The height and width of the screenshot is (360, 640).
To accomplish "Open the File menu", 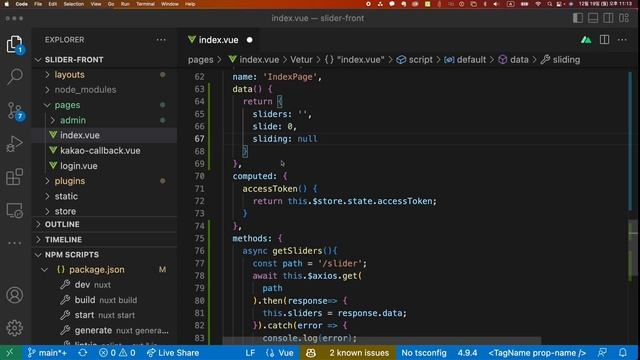I will coord(38,4).
